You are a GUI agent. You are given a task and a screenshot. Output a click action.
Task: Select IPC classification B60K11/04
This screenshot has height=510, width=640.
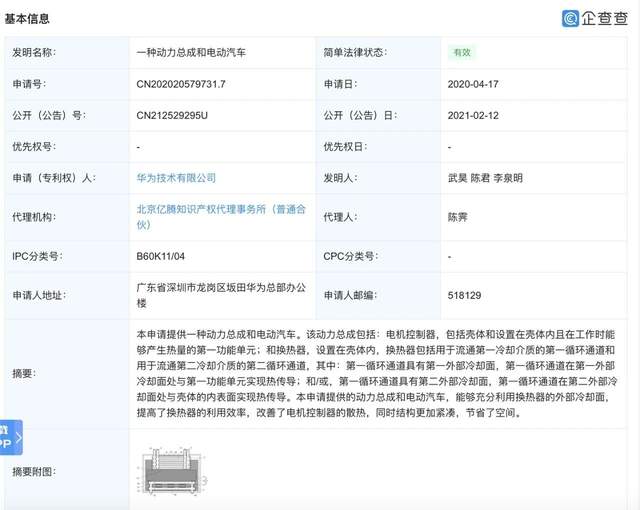tap(160, 256)
